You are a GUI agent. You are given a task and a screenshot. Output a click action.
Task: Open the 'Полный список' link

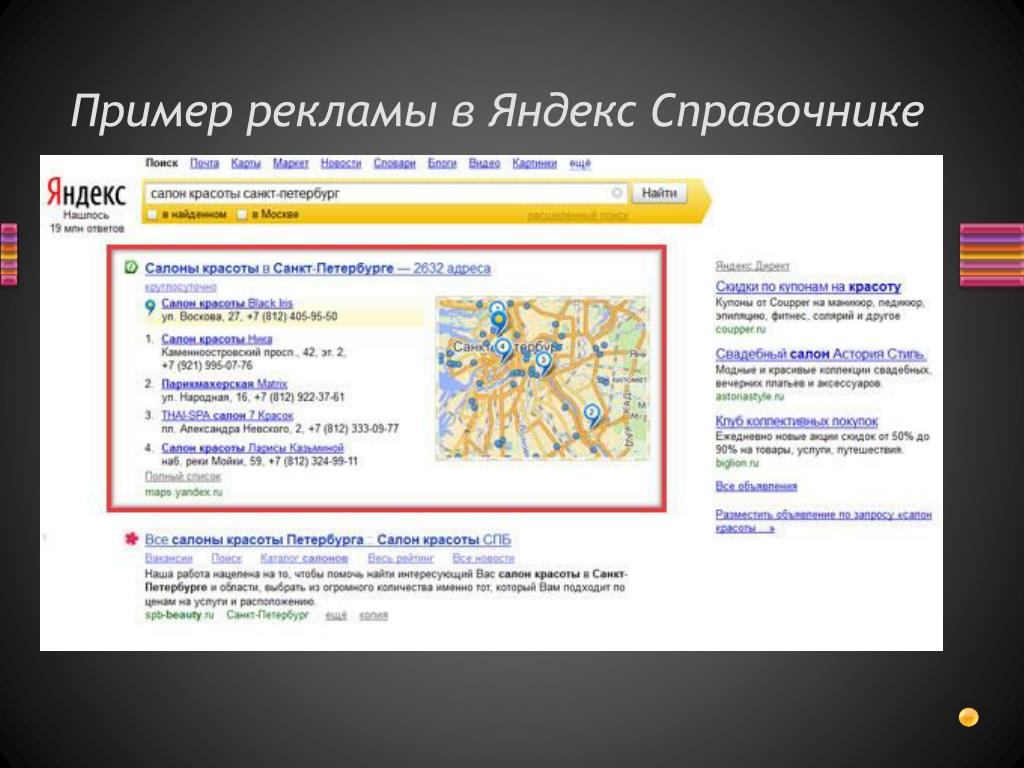click(183, 477)
